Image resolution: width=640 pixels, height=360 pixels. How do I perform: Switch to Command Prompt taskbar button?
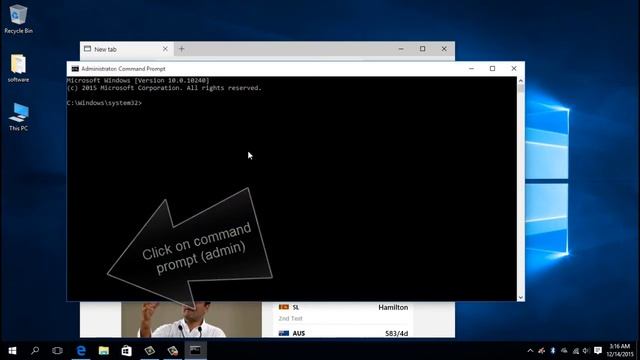point(195,351)
